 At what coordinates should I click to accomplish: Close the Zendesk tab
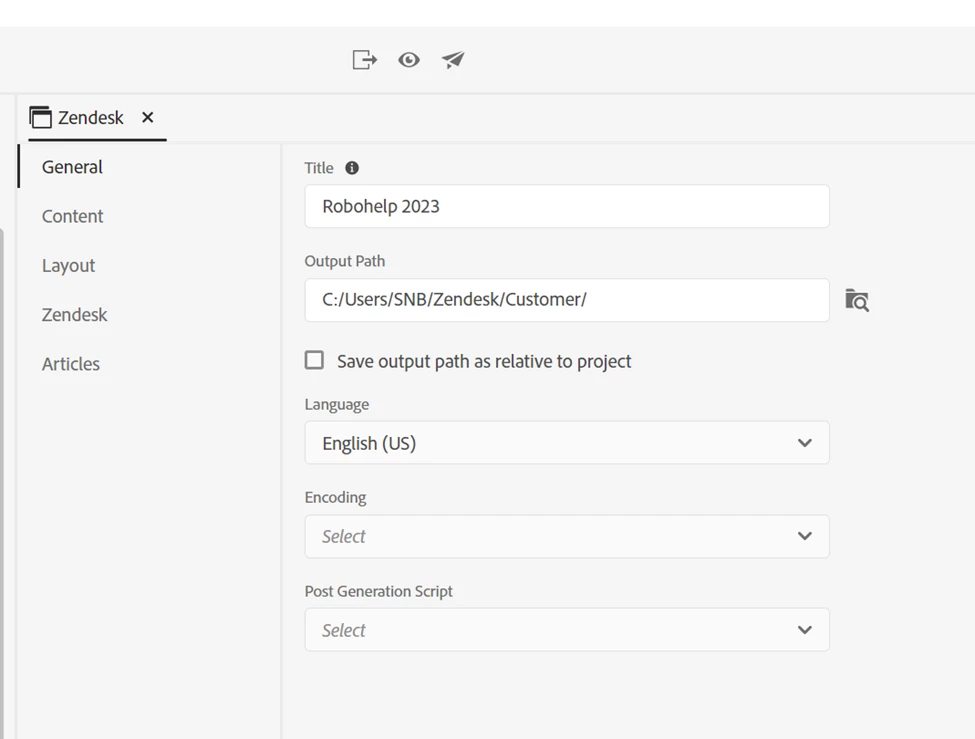tap(148, 118)
